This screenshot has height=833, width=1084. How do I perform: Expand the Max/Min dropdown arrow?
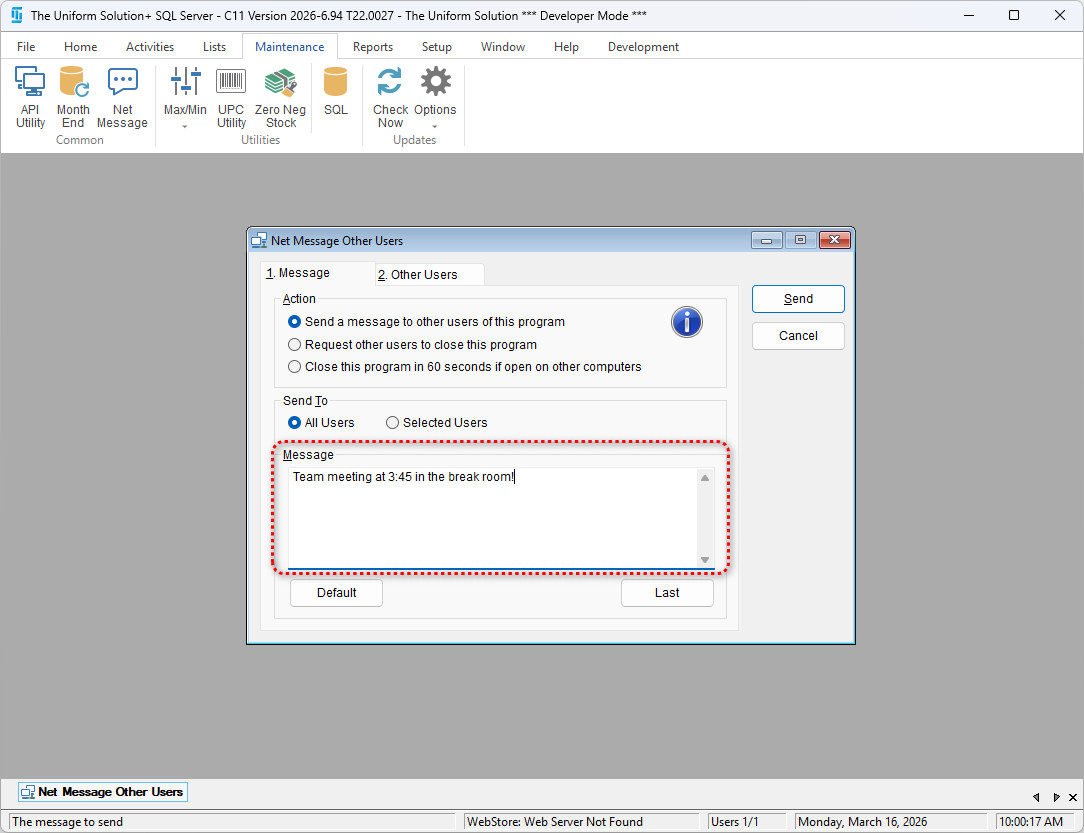tap(185, 126)
